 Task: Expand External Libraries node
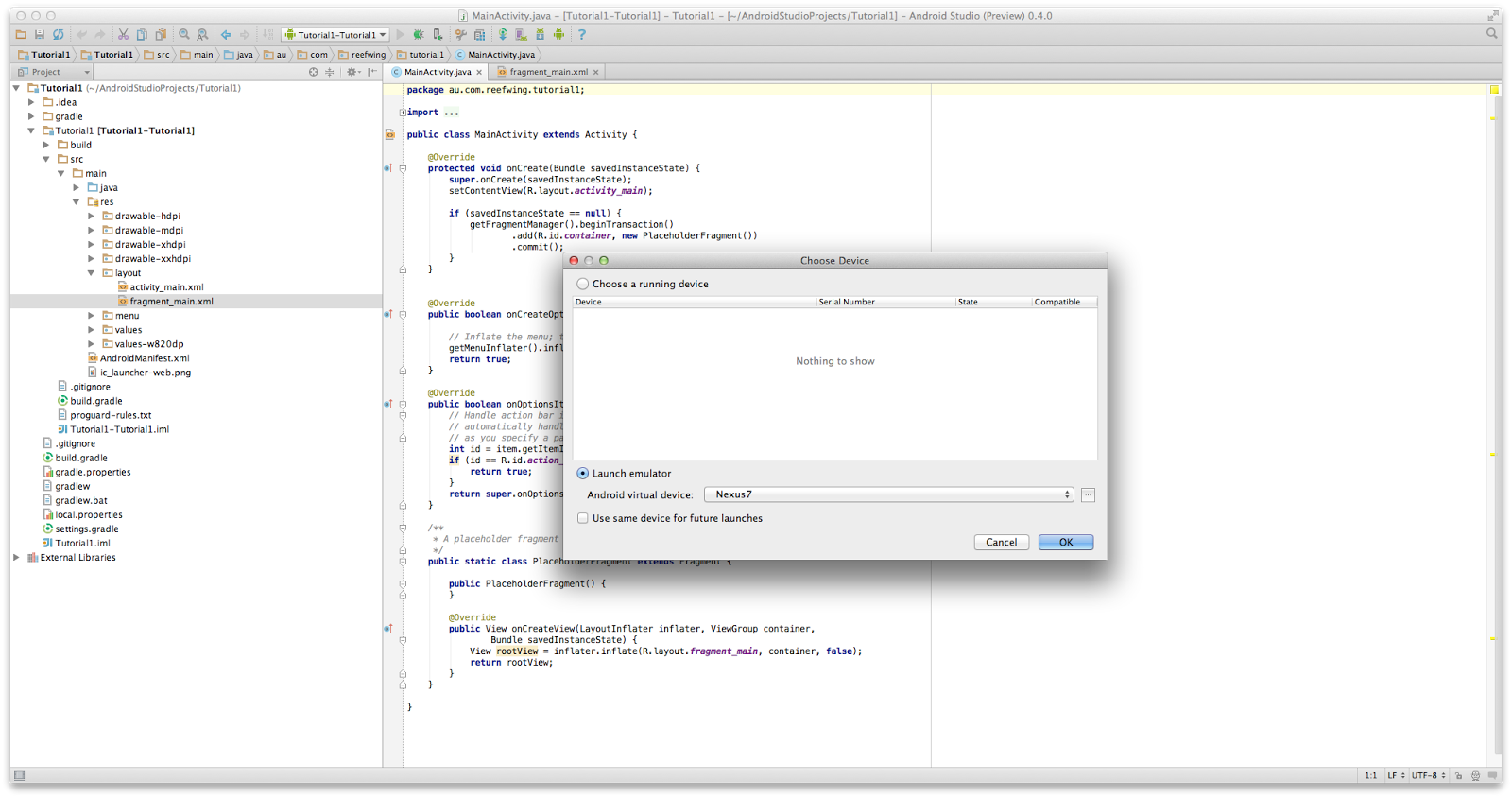(x=16, y=557)
